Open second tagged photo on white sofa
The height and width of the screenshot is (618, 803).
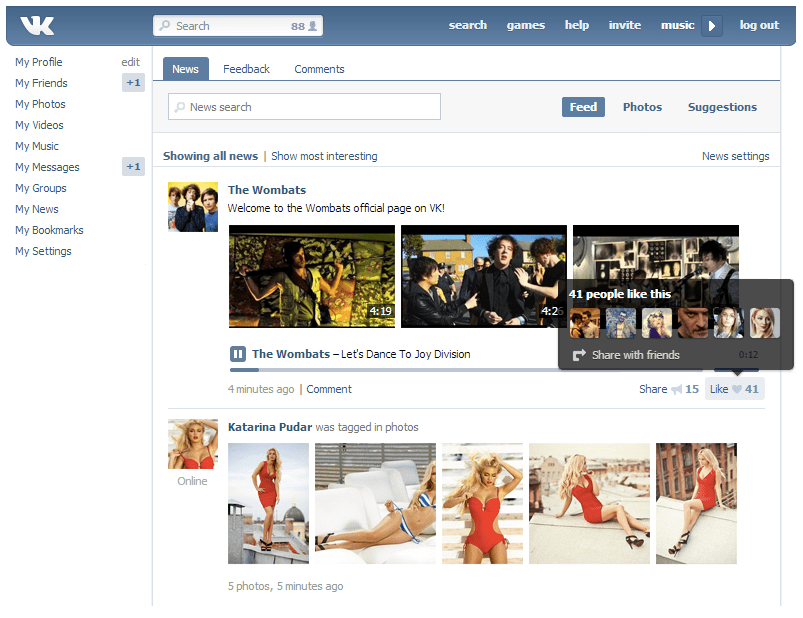tap(375, 503)
